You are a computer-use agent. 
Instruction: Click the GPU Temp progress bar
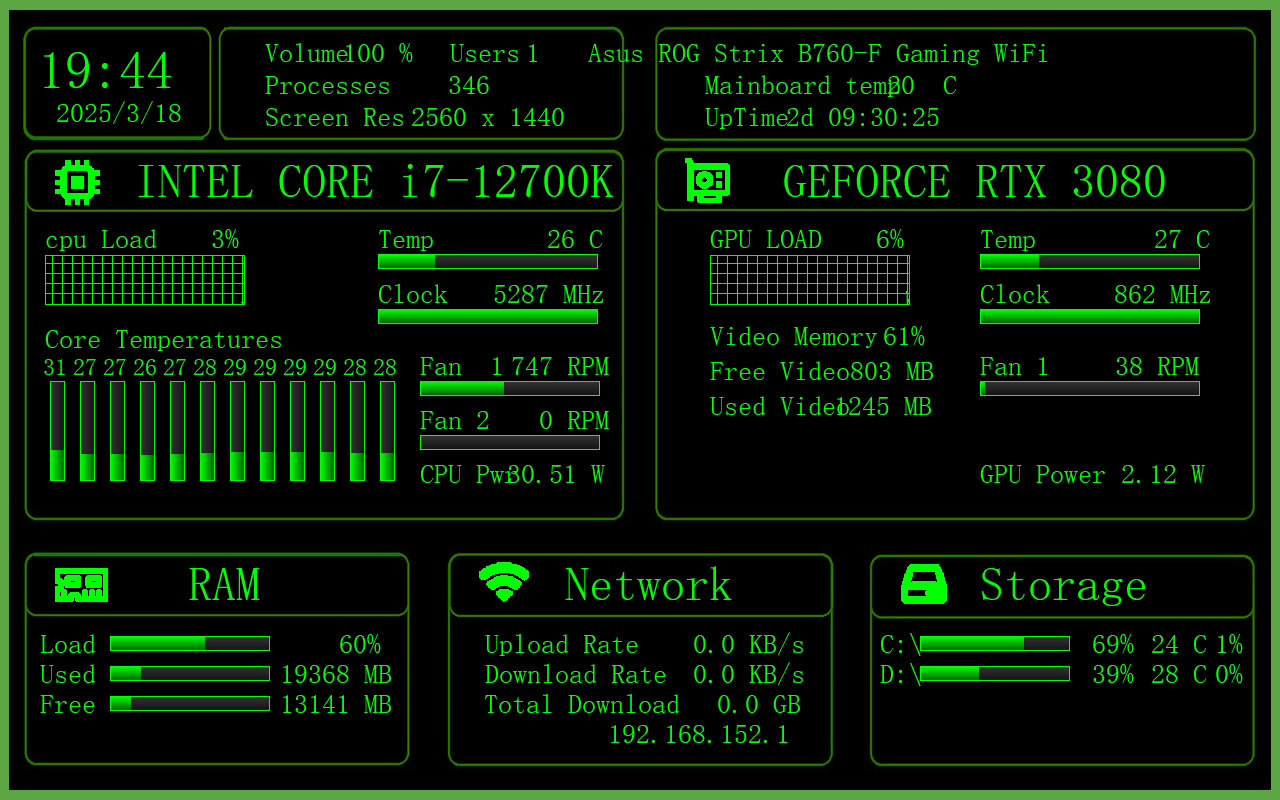pos(1089,262)
